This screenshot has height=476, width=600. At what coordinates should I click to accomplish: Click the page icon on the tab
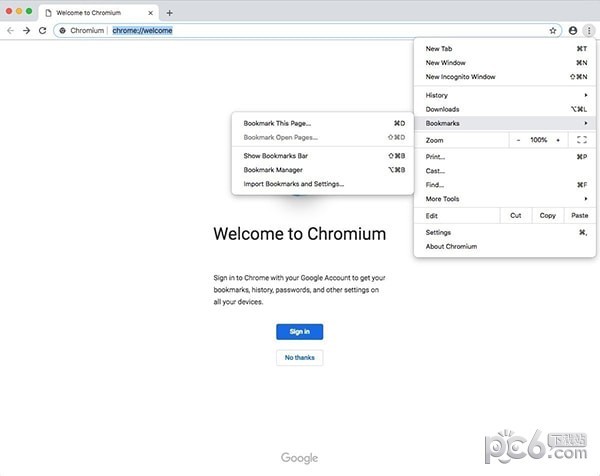(x=48, y=13)
